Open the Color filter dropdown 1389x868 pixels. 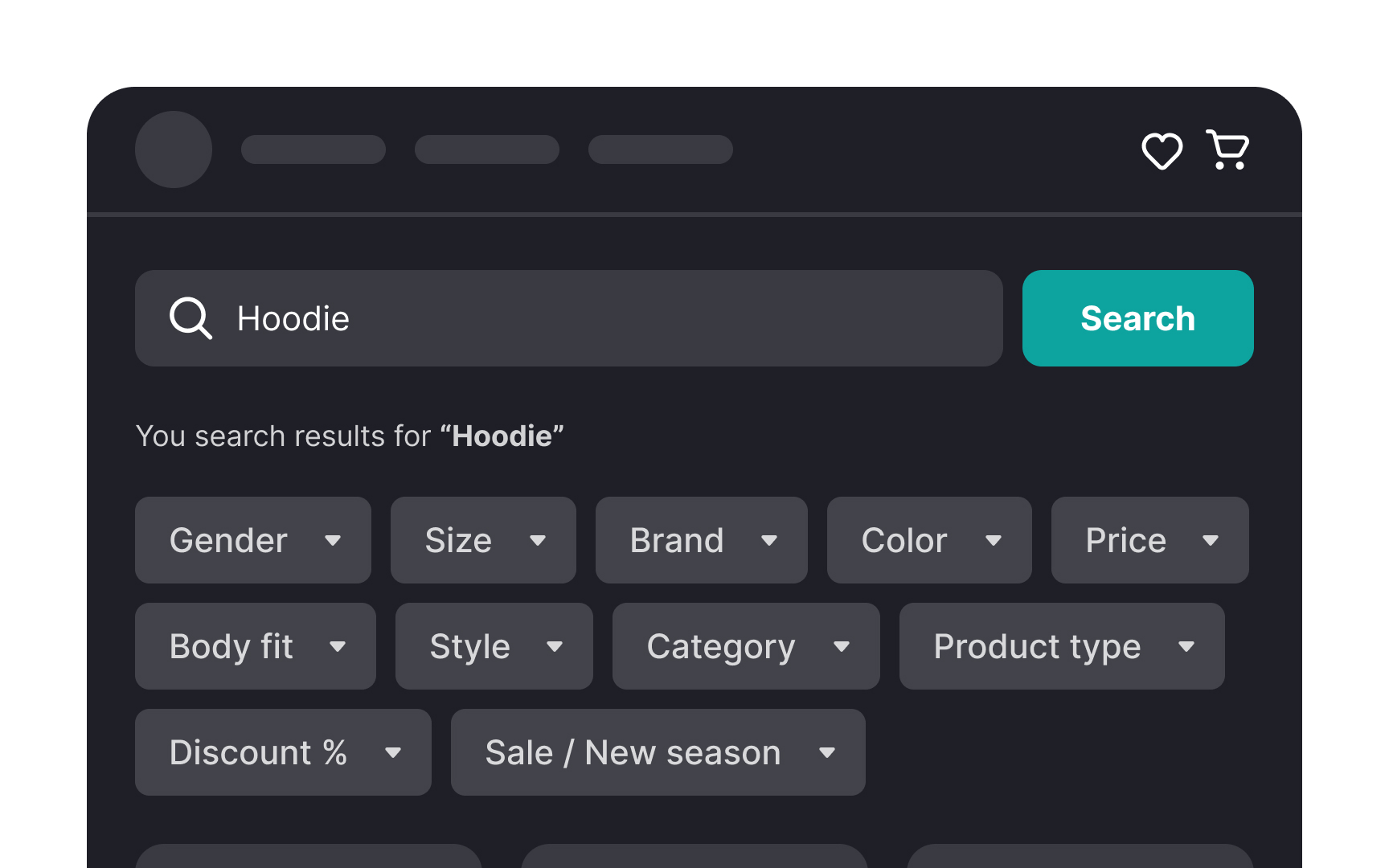point(928,540)
